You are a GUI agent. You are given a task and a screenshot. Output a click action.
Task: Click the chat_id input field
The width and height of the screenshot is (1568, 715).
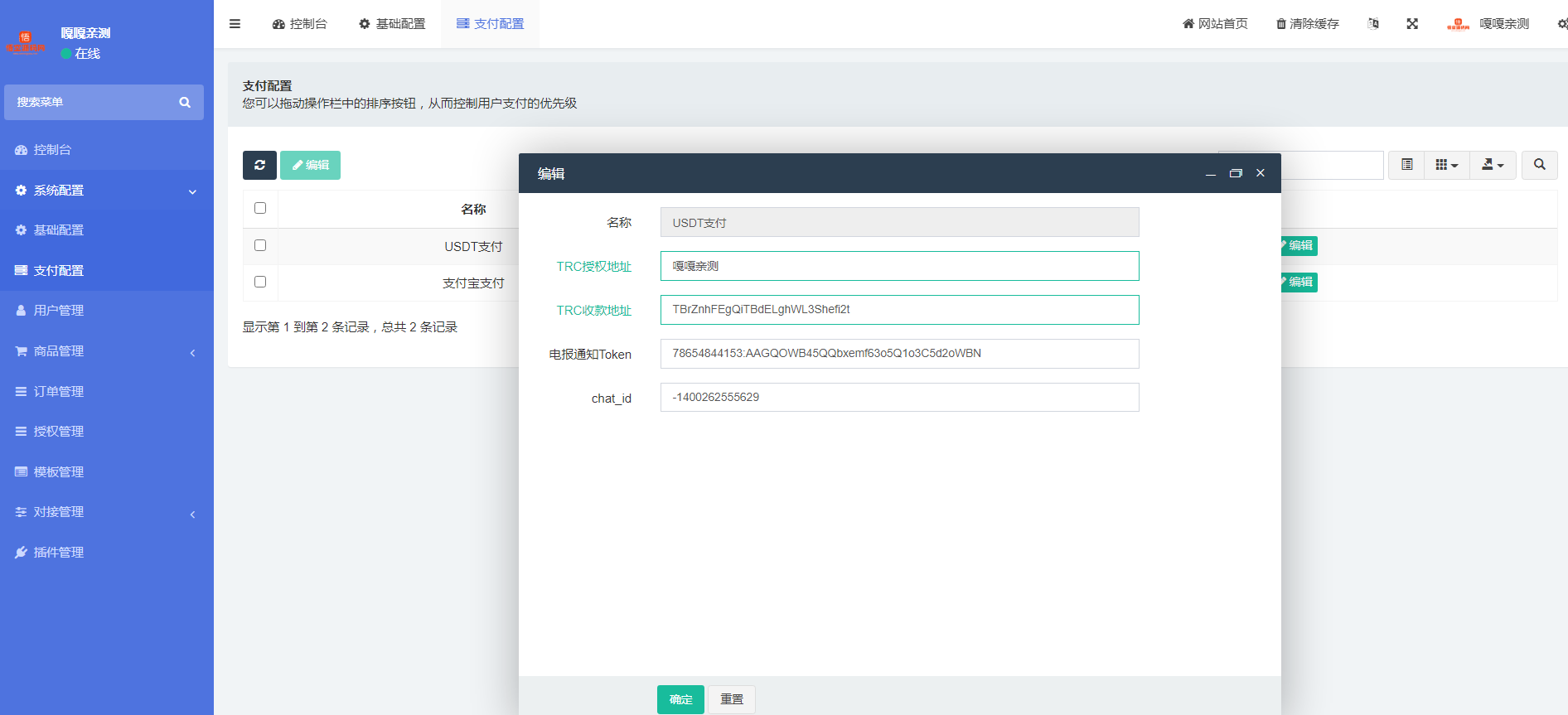[x=899, y=398]
